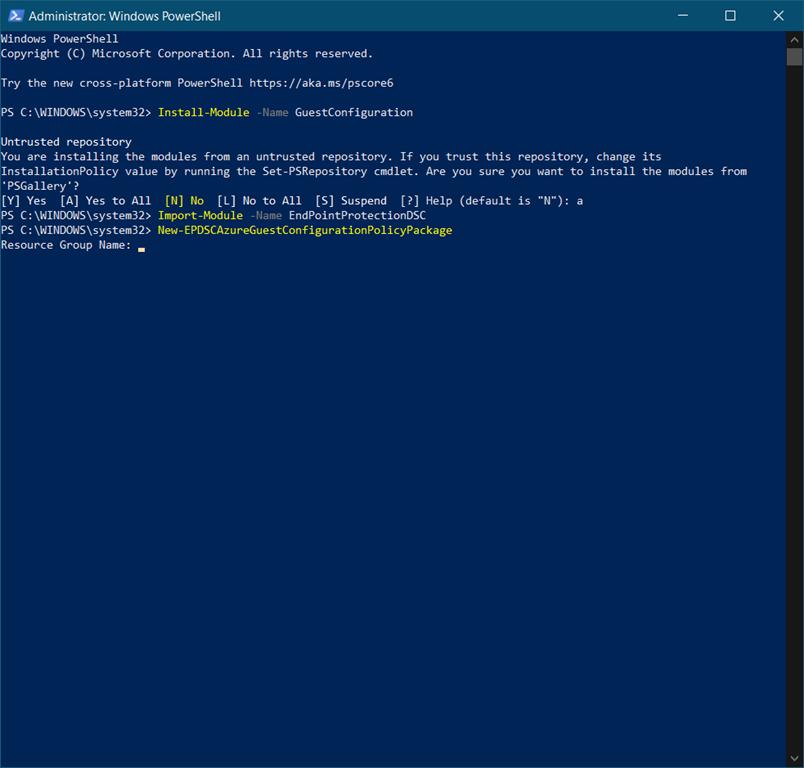Click the highlighted '[N] No' option
Screen dimensions: 804x768
(184, 201)
